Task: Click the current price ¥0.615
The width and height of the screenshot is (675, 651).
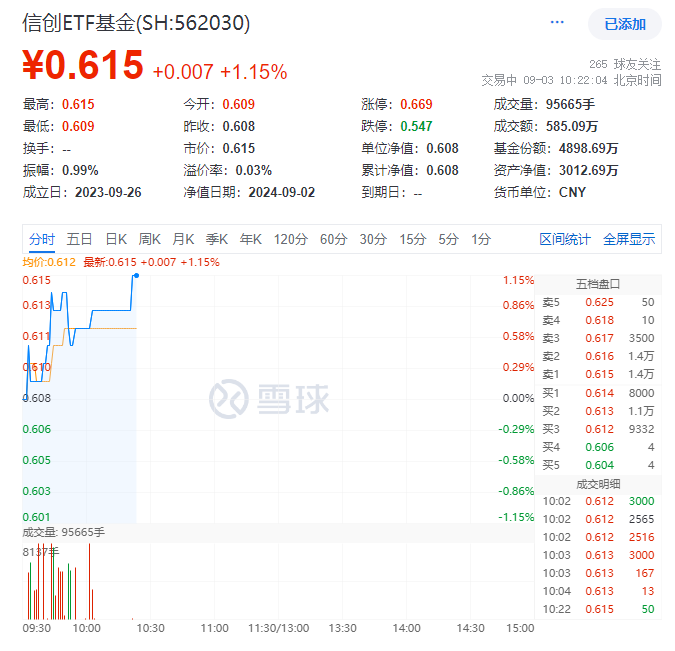Action: click(x=83, y=65)
